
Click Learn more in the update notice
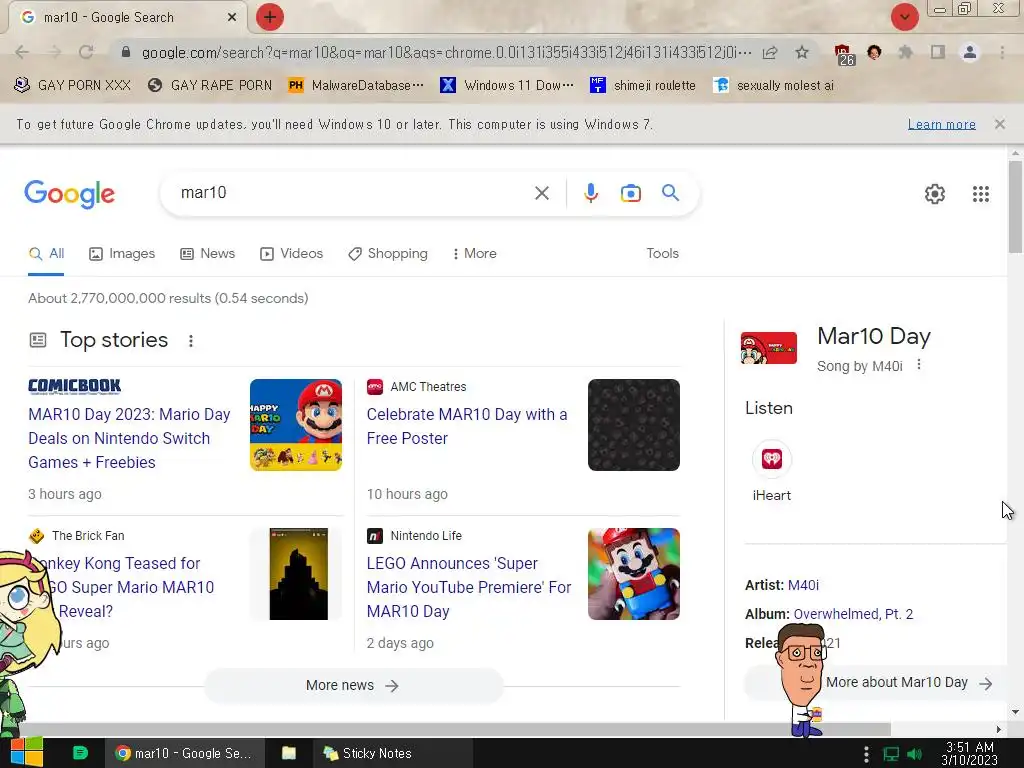(x=941, y=124)
